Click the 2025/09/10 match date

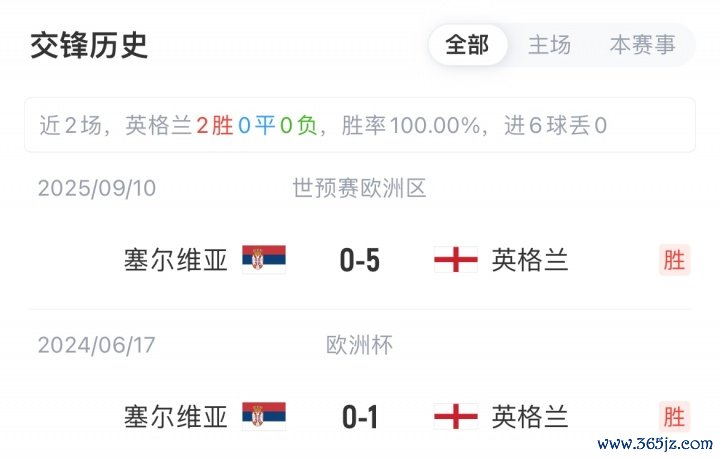[97, 188]
